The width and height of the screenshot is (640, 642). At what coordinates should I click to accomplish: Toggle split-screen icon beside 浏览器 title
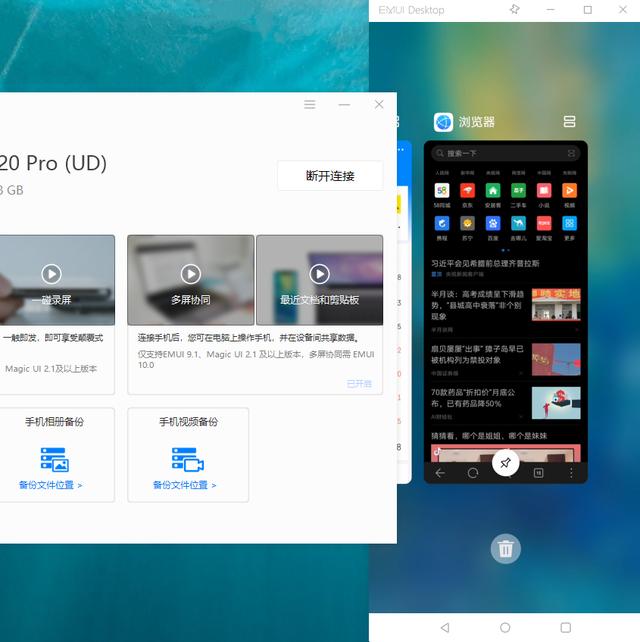(570, 121)
